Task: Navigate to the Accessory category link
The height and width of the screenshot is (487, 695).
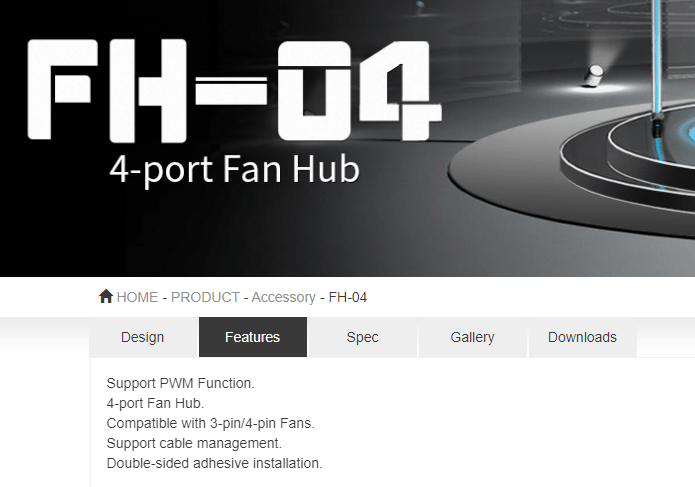Action: click(283, 297)
